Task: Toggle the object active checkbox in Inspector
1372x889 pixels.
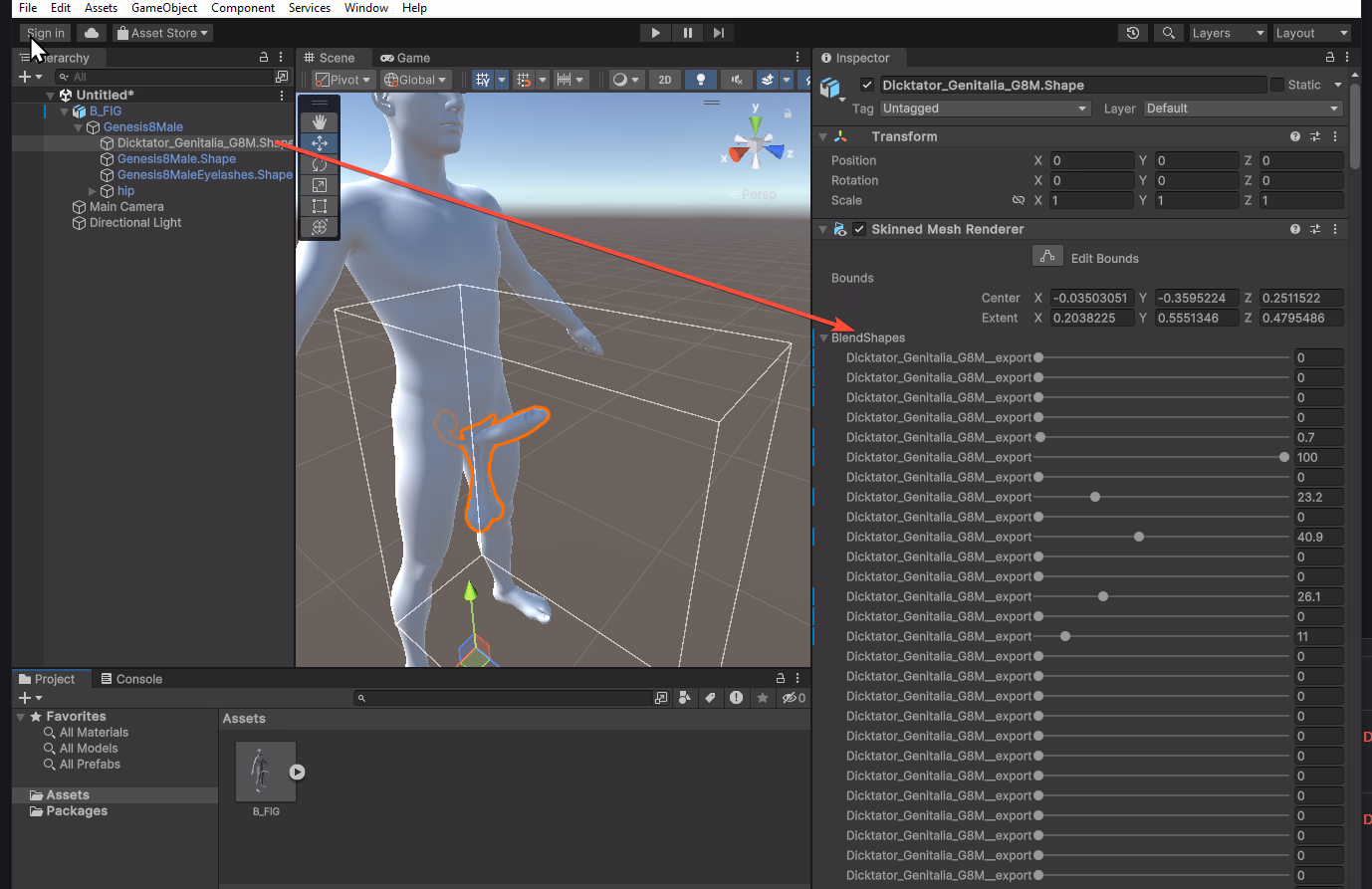Action: (867, 85)
